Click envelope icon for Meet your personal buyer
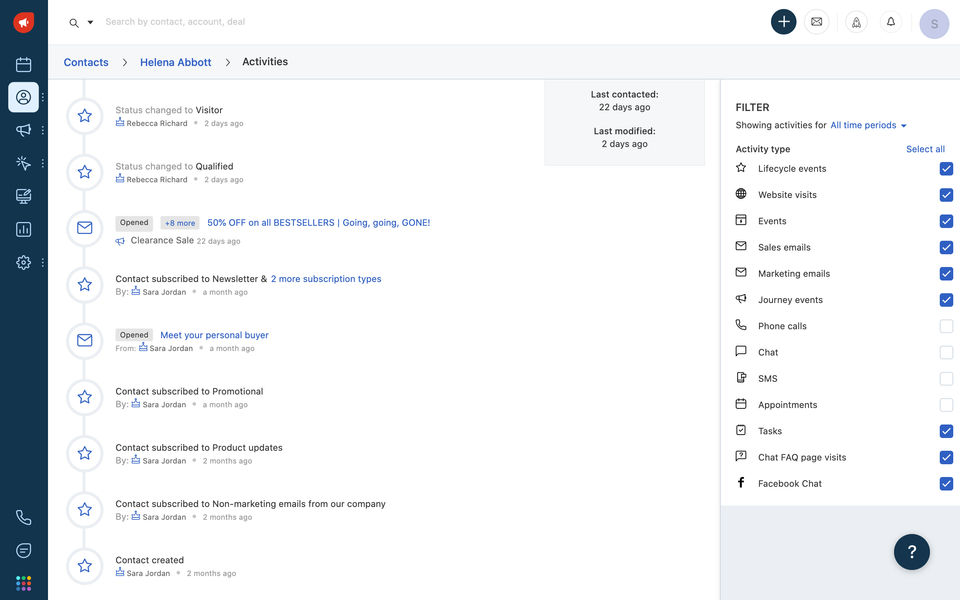Image resolution: width=960 pixels, height=600 pixels. click(x=84, y=340)
